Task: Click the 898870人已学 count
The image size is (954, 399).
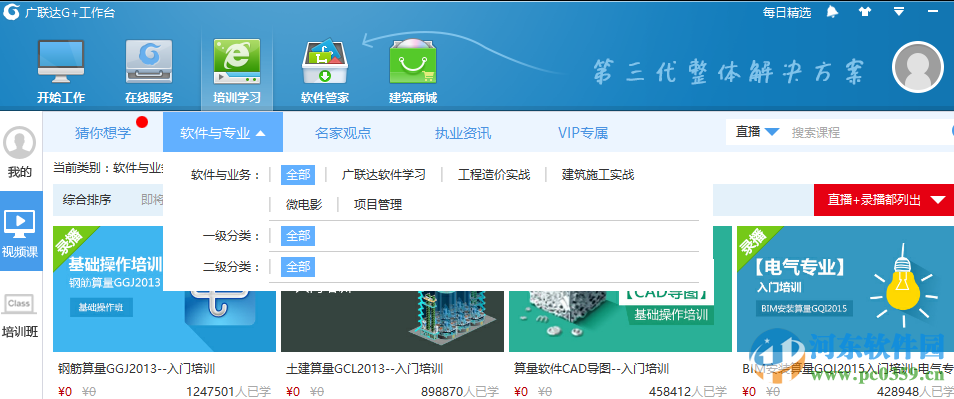Action: point(459,391)
